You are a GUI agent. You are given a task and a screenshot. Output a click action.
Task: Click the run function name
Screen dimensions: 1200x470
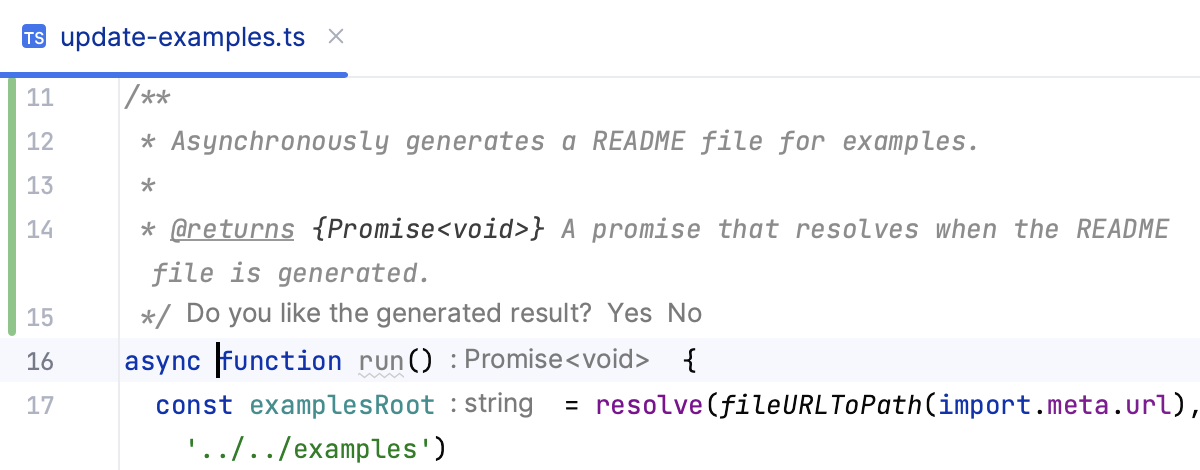380,361
